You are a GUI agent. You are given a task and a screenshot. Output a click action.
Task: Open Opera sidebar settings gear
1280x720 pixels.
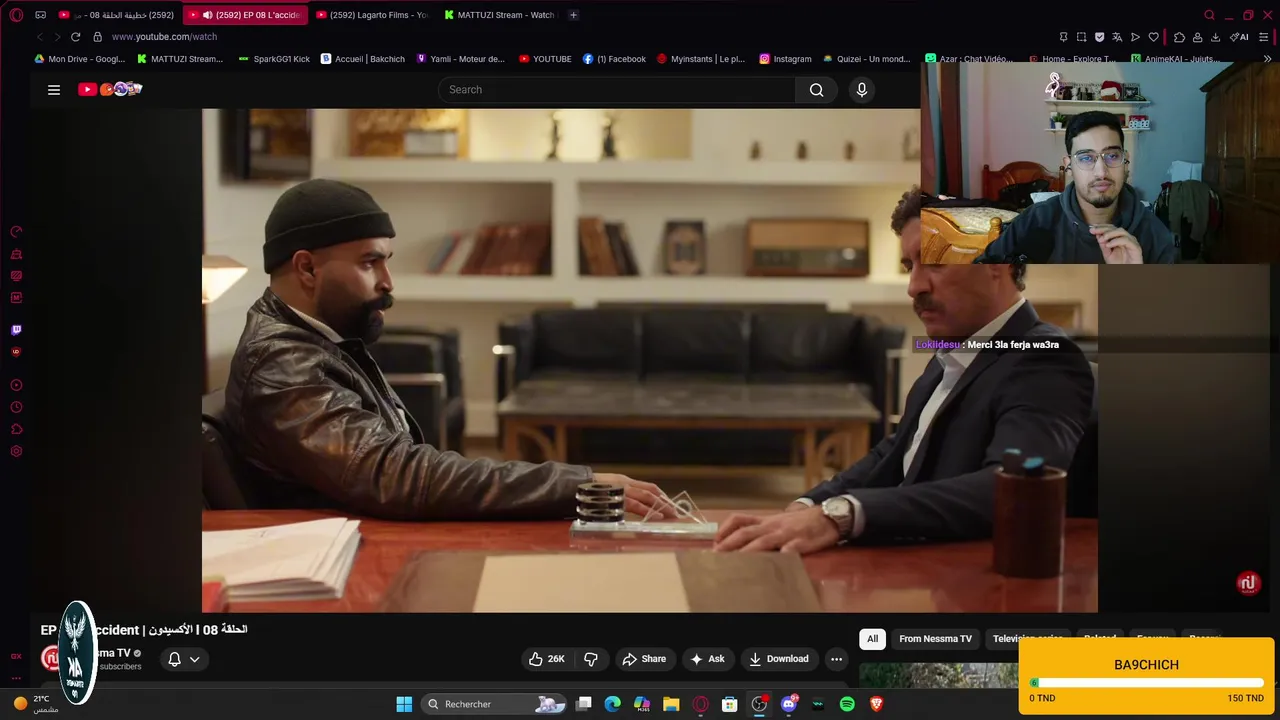16,451
